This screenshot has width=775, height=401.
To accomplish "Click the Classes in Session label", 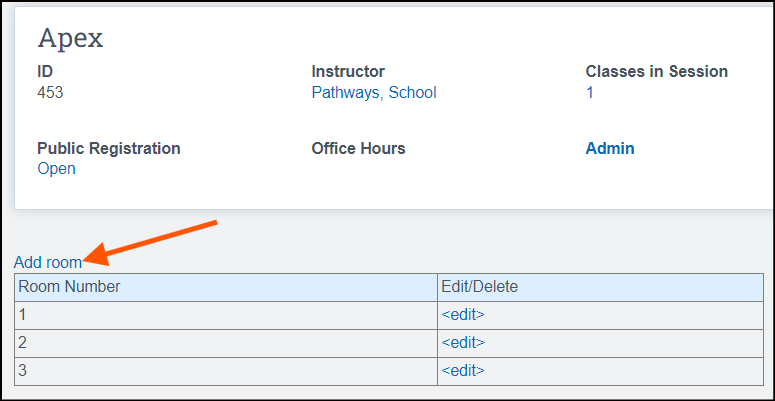I will (656, 71).
